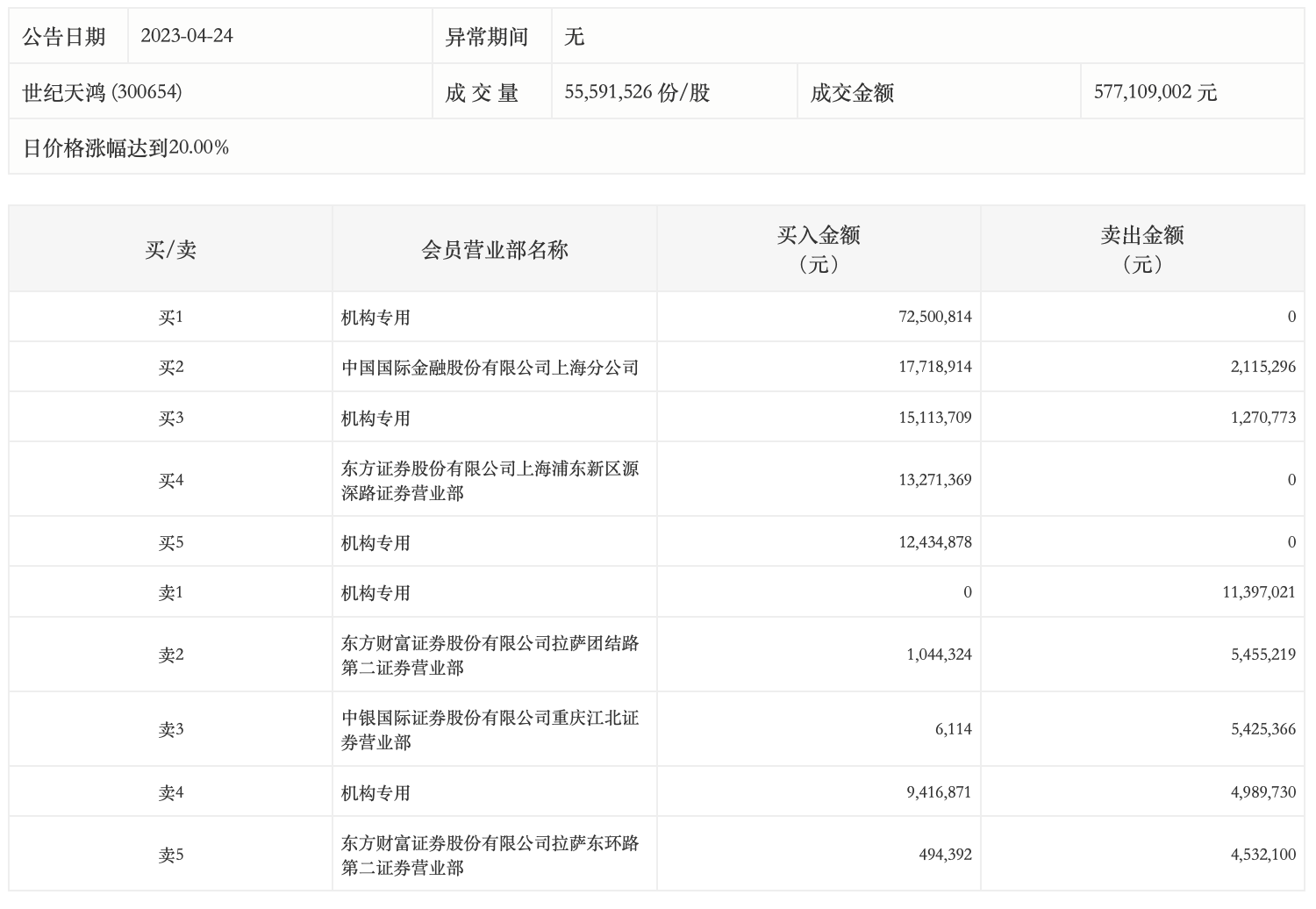Select the date 2023-04-24
Image resolution: width=1316 pixels, height=909 pixels.
coord(187,37)
